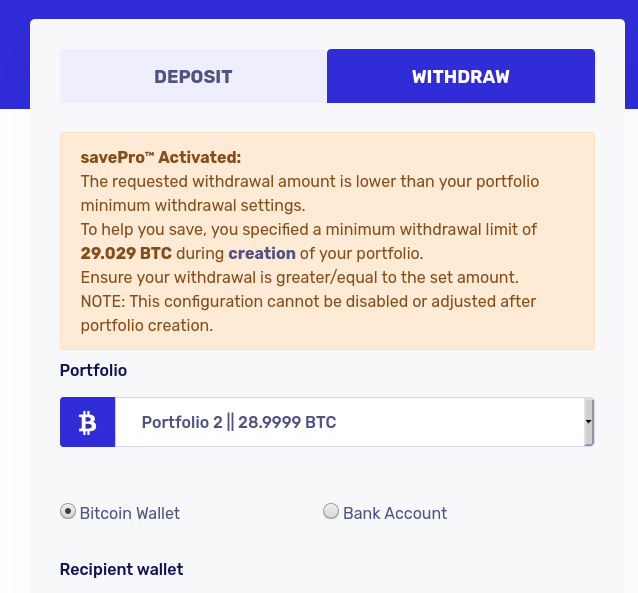638x593 pixels.
Task: Click the 'Bitcoin Wallet' label text
Action: [130, 513]
